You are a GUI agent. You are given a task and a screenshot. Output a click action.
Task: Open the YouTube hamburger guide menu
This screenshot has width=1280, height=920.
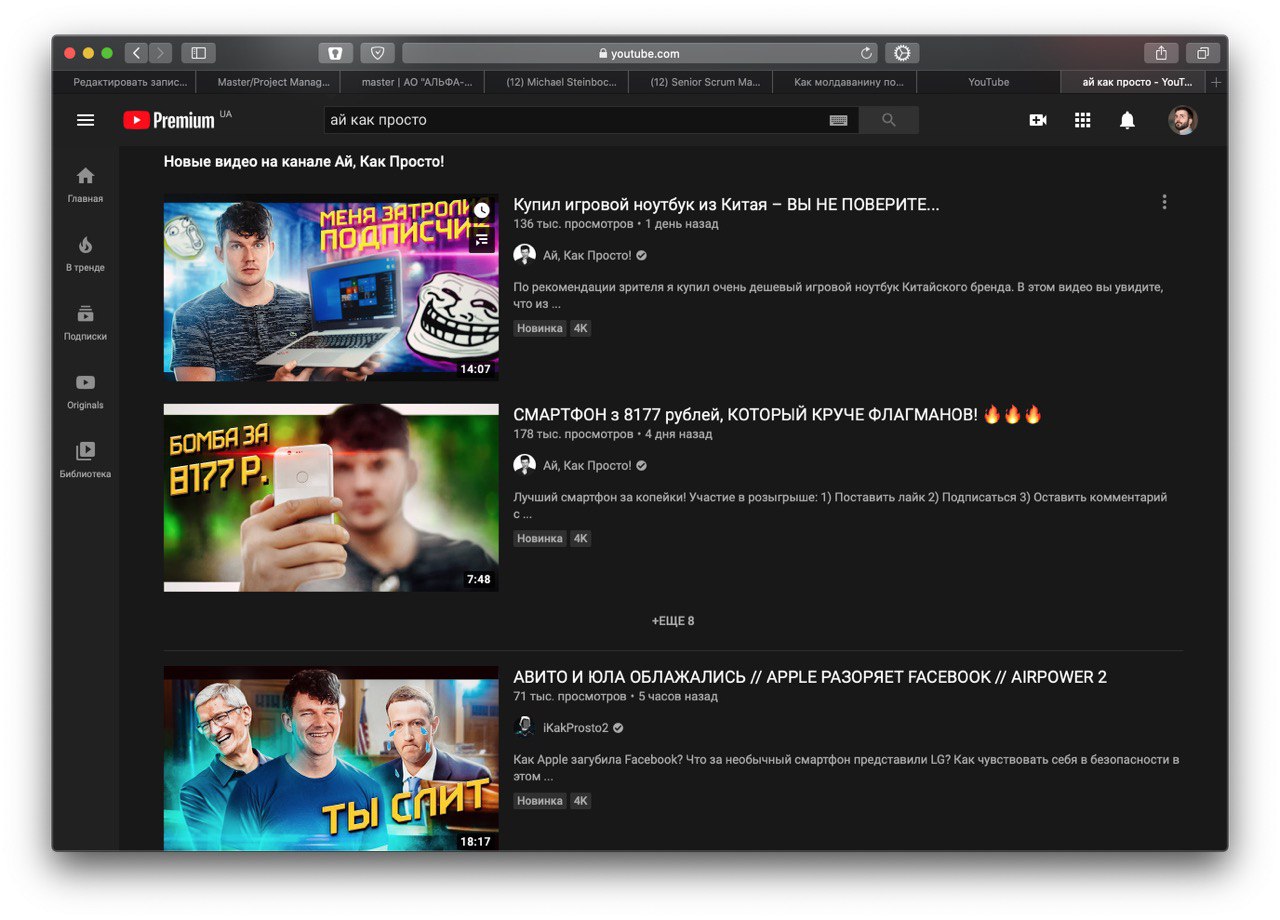point(86,120)
